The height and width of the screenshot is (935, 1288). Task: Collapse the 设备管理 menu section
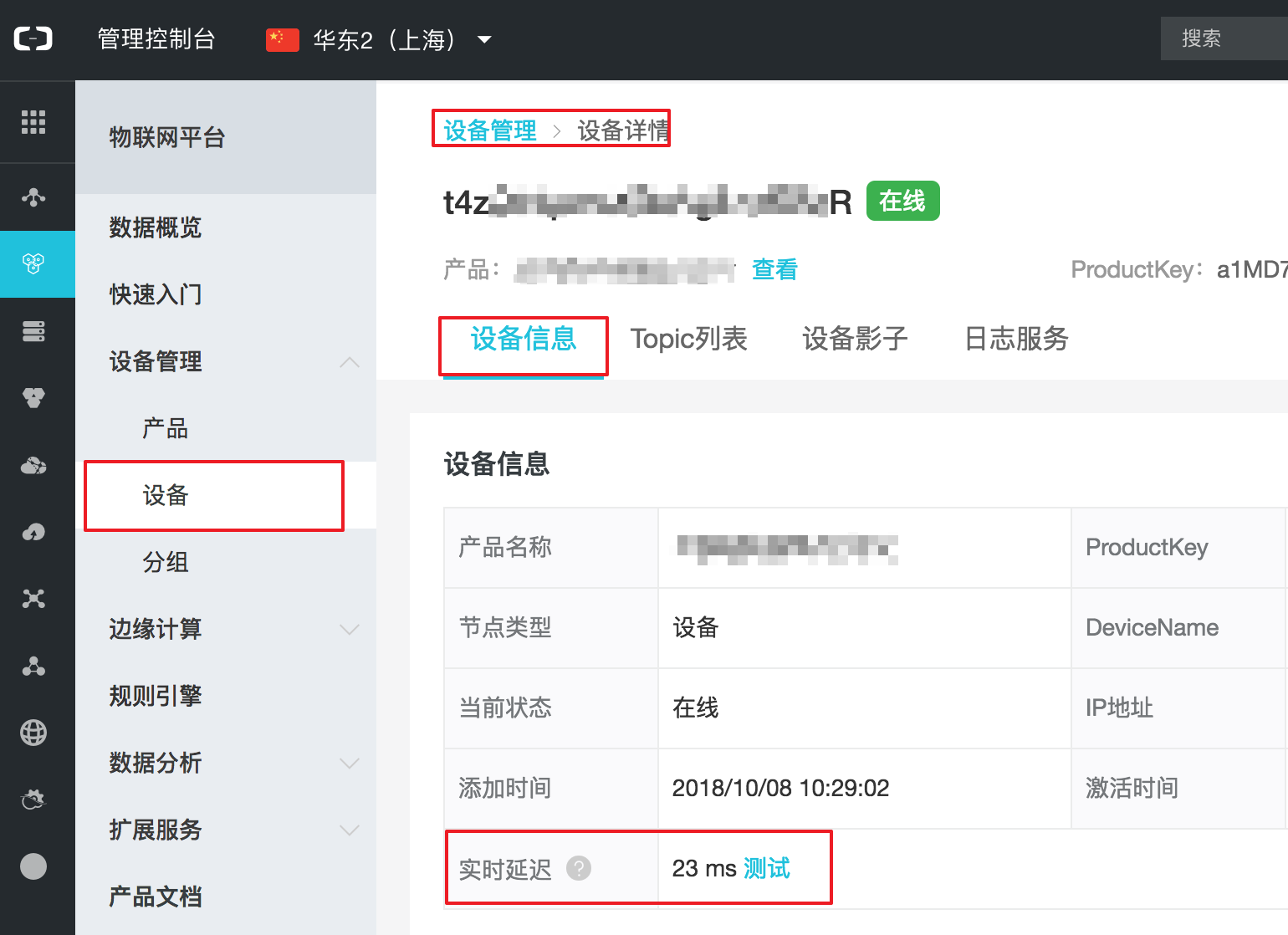(x=350, y=362)
